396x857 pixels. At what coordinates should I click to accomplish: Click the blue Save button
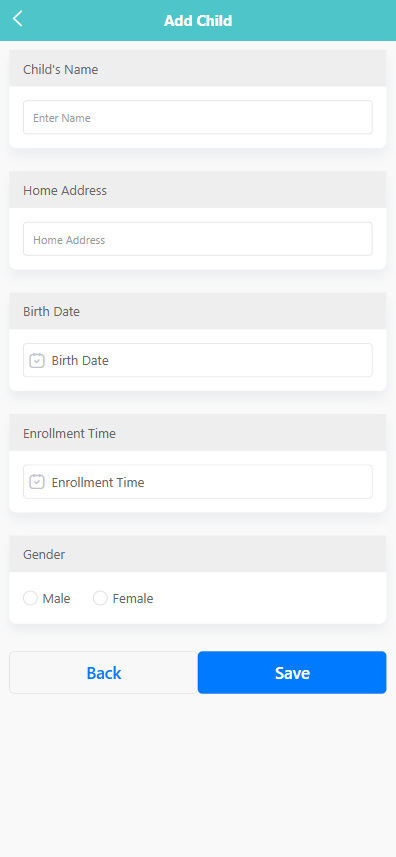292,672
